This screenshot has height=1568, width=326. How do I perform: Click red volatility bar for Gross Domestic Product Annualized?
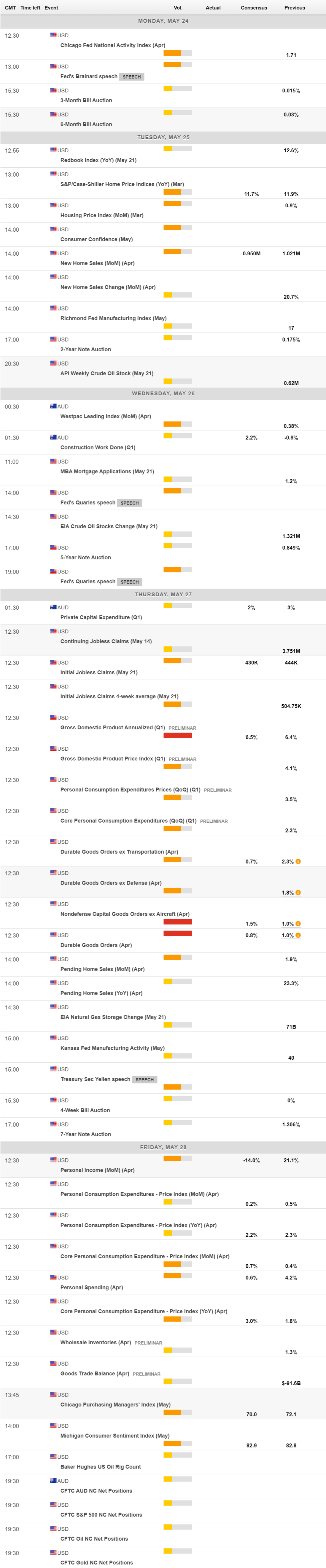(177, 735)
